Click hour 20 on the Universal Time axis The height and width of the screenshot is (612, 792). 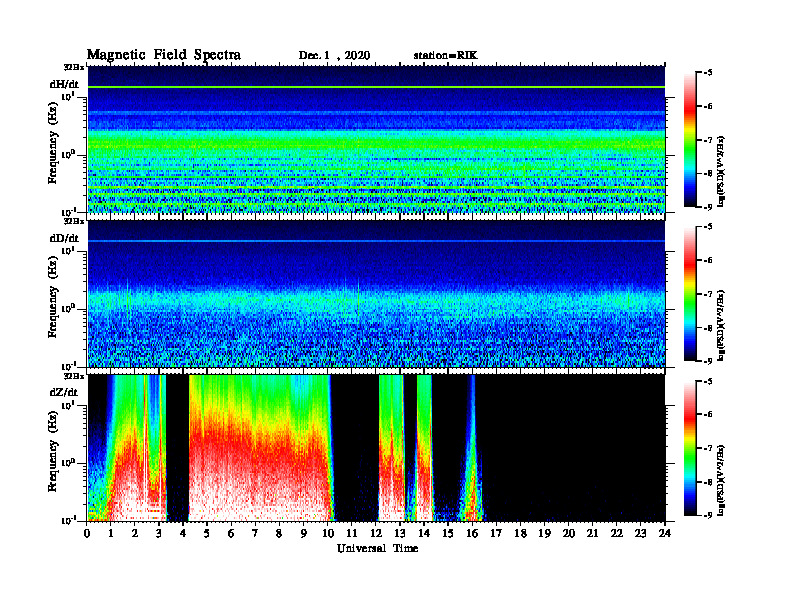[568, 534]
